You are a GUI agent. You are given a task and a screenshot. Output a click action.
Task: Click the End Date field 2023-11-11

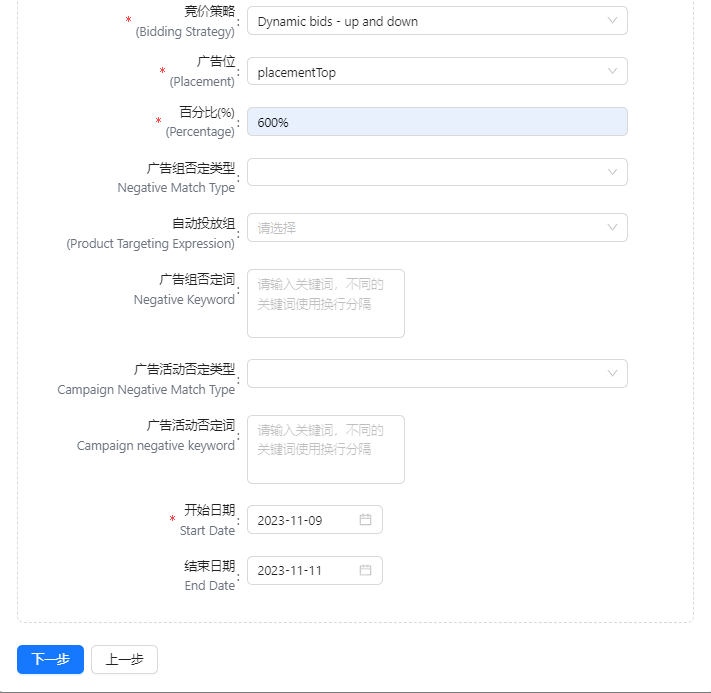[x=315, y=571]
